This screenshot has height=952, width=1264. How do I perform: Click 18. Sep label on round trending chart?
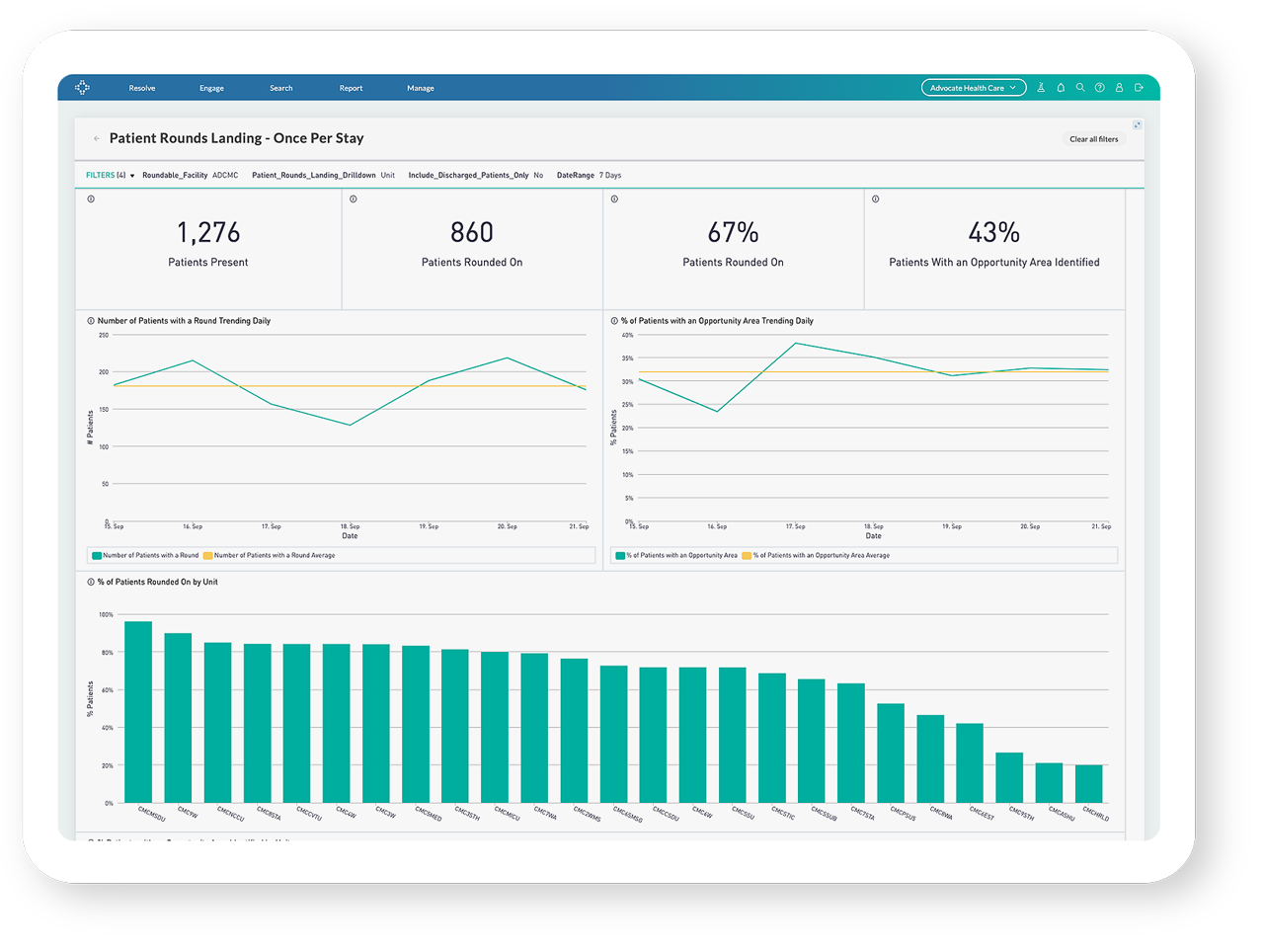350,527
